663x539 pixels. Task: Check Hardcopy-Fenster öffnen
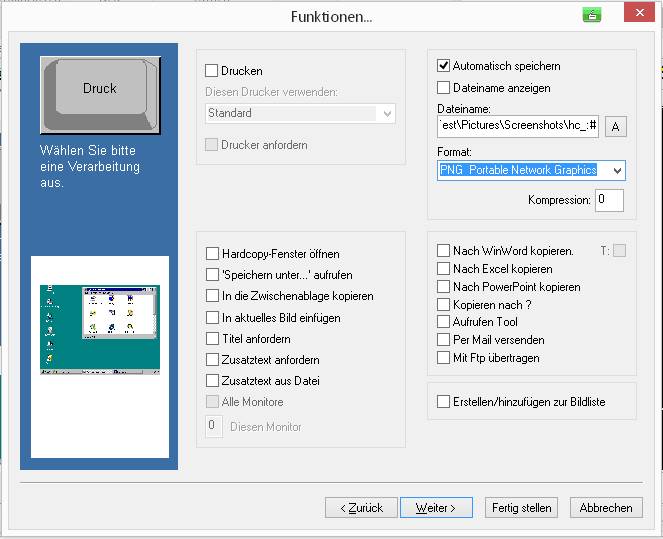click(x=212, y=254)
